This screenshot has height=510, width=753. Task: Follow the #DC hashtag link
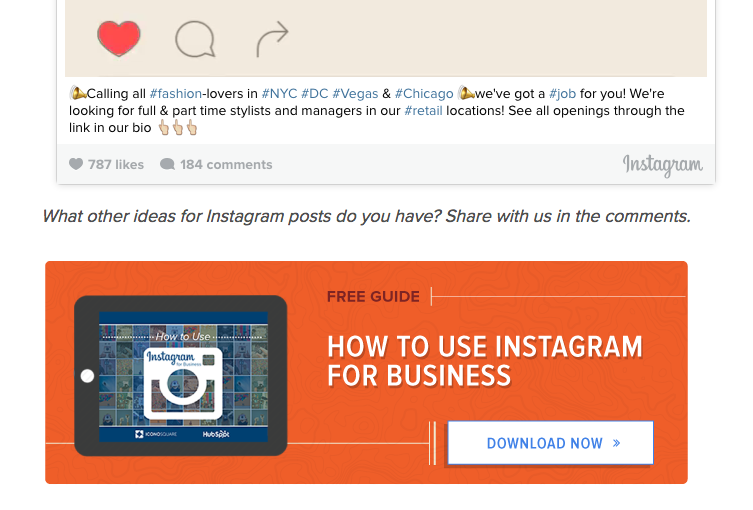tap(315, 94)
